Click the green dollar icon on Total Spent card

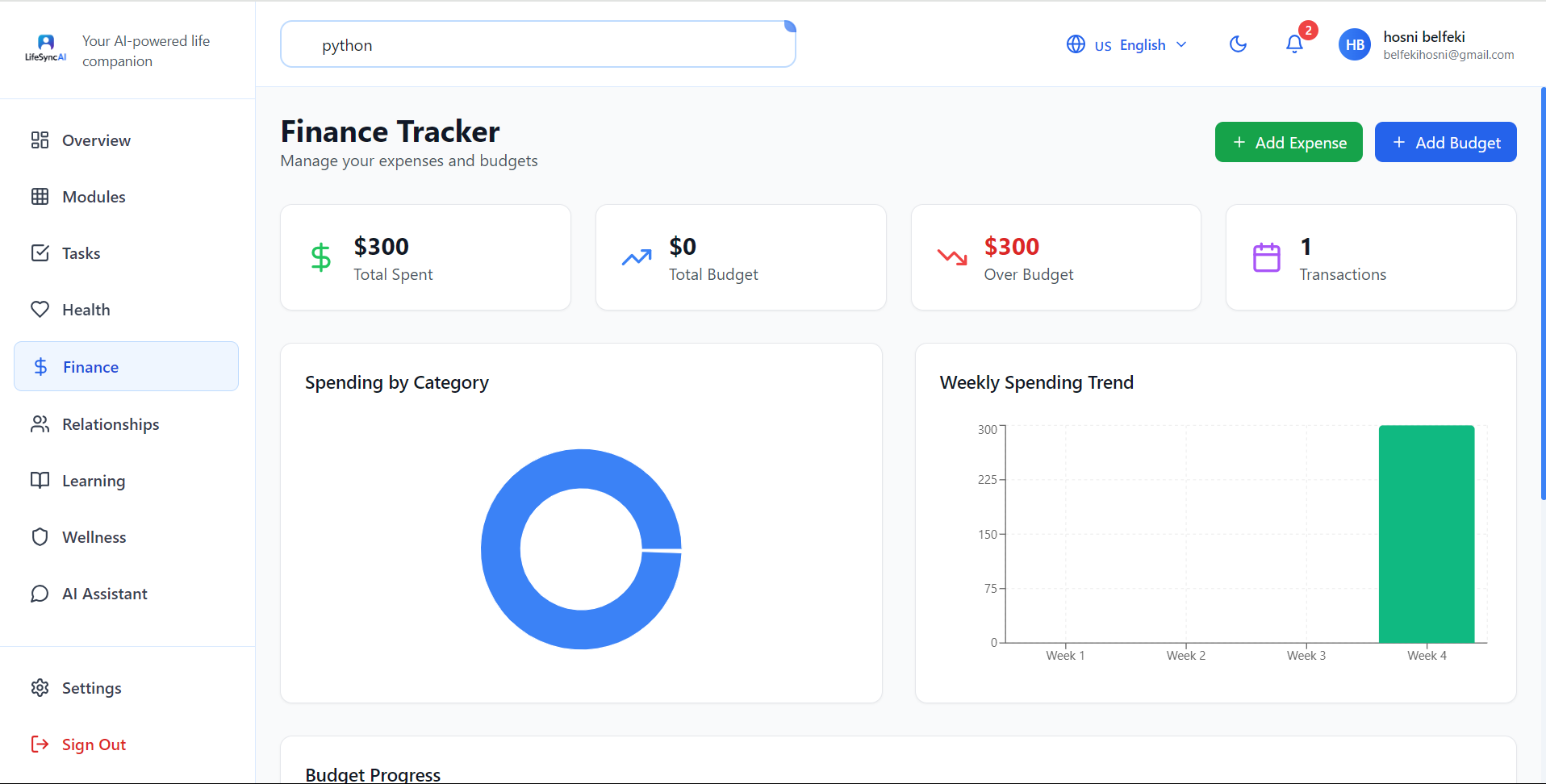click(321, 257)
